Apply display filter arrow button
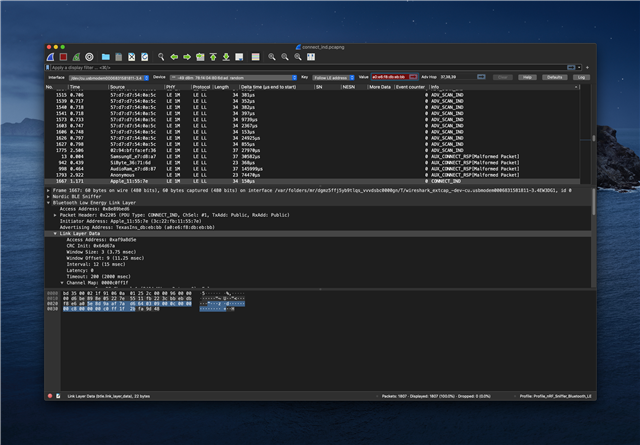 coord(571,67)
